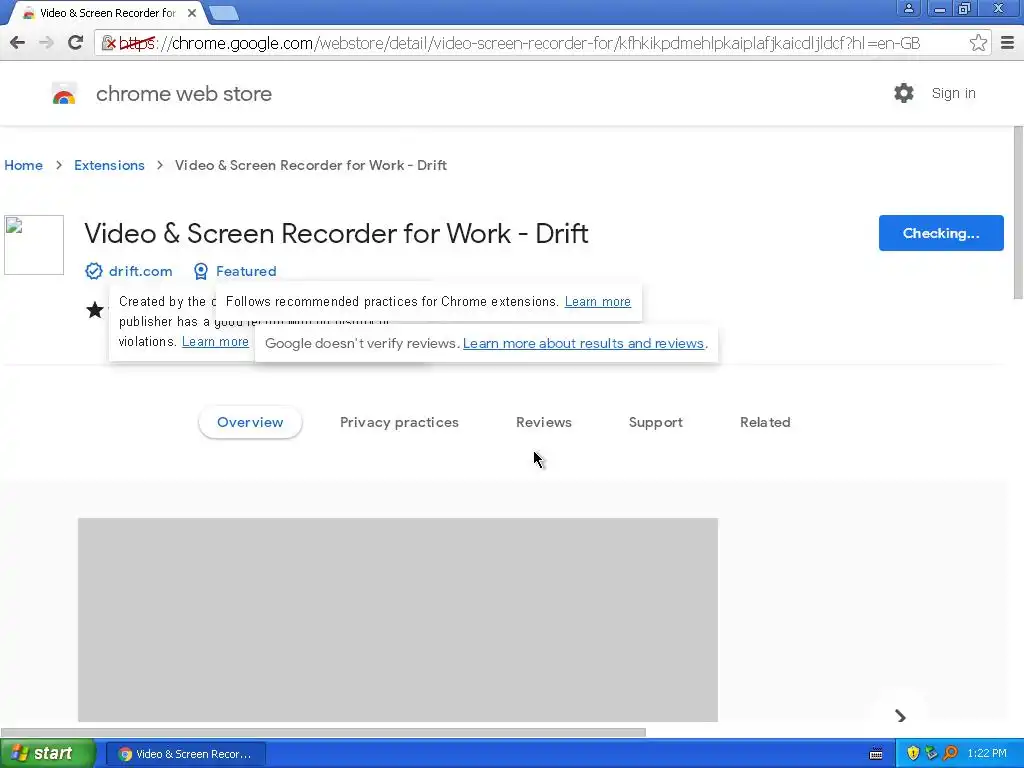Switch to the Reviews tab
The image size is (1024, 768).
(543, 423)
